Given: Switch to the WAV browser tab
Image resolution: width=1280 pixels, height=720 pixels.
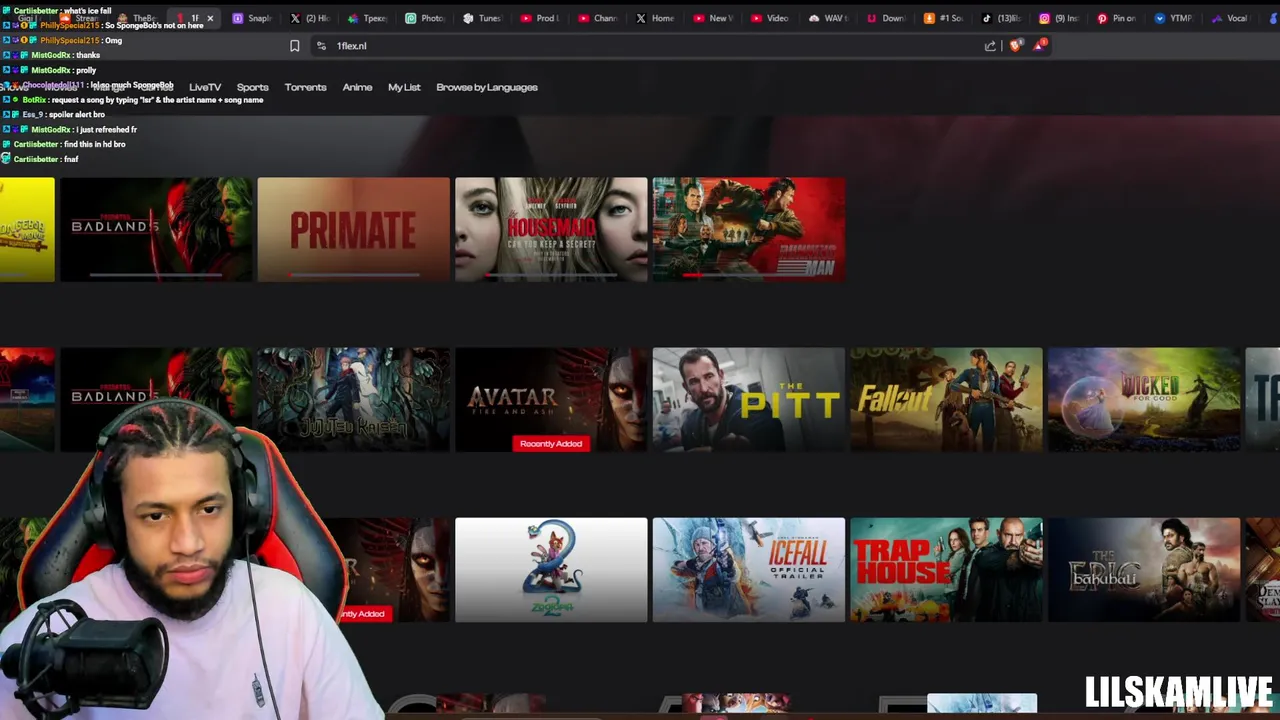Looking at the screenshot, I should [829, 18].
